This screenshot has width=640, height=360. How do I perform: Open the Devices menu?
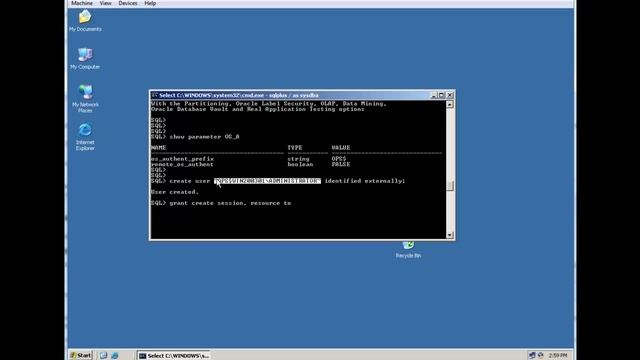pyautogui.click(x=128, y=3)
